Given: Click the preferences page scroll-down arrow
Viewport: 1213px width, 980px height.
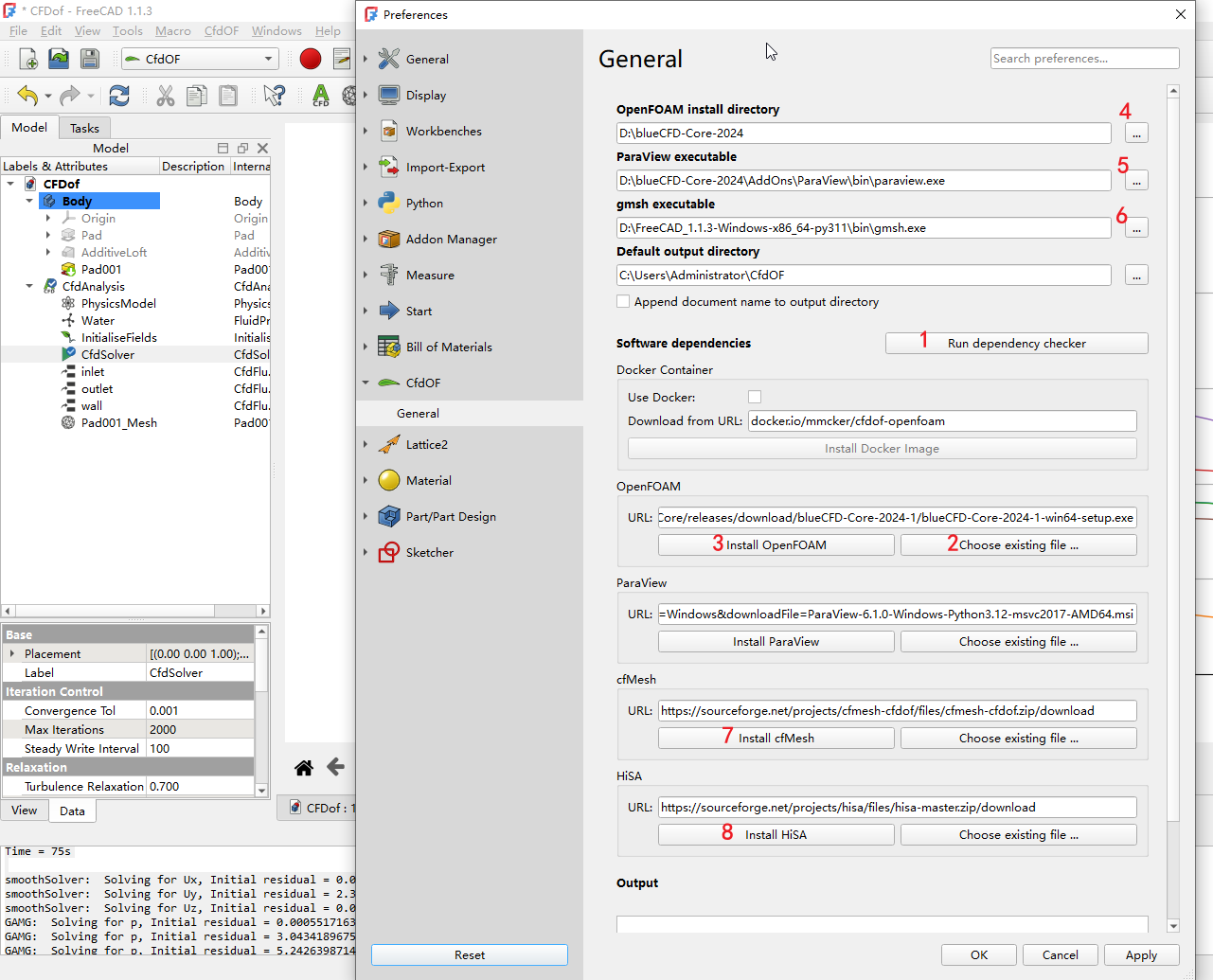Looking at the screenshot, I should click(x=1174, y=925).
